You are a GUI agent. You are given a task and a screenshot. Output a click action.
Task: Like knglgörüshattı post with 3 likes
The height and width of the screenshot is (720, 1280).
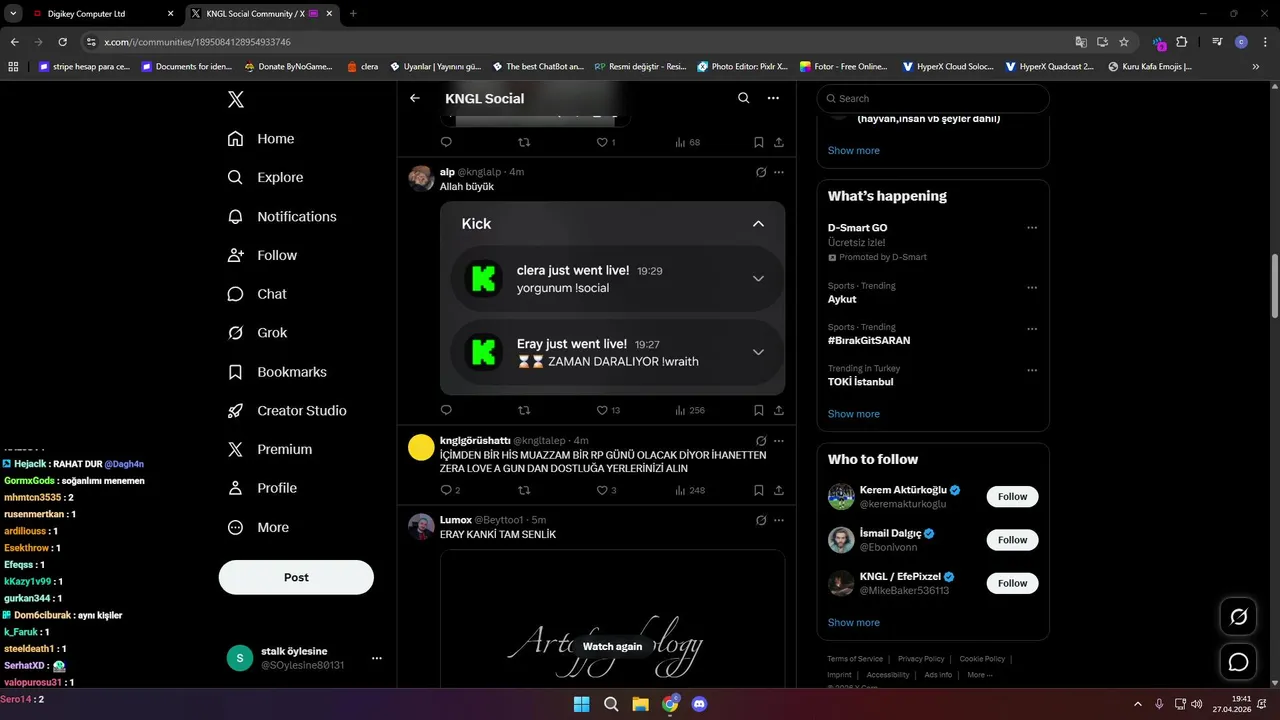(606, 490)
